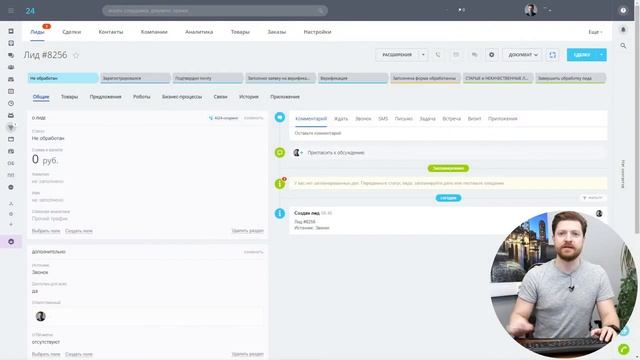Click the blue Сделка button

582,55
